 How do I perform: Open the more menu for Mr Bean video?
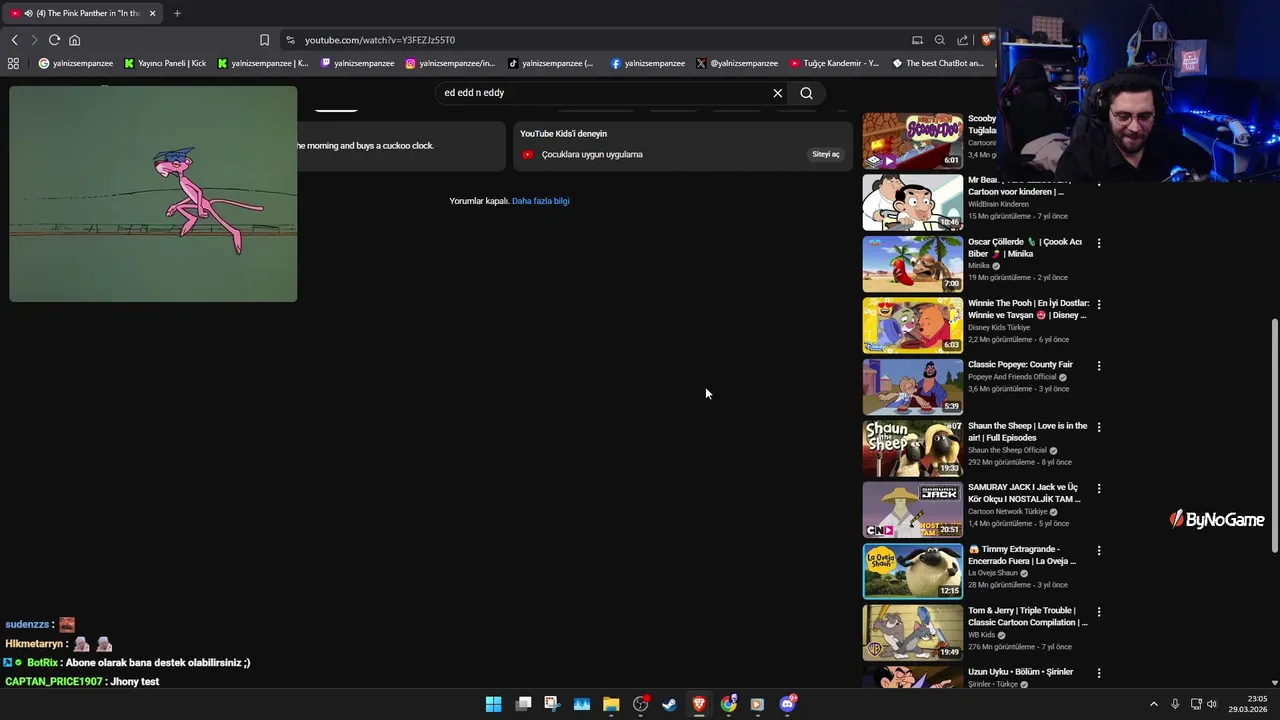1099,182
